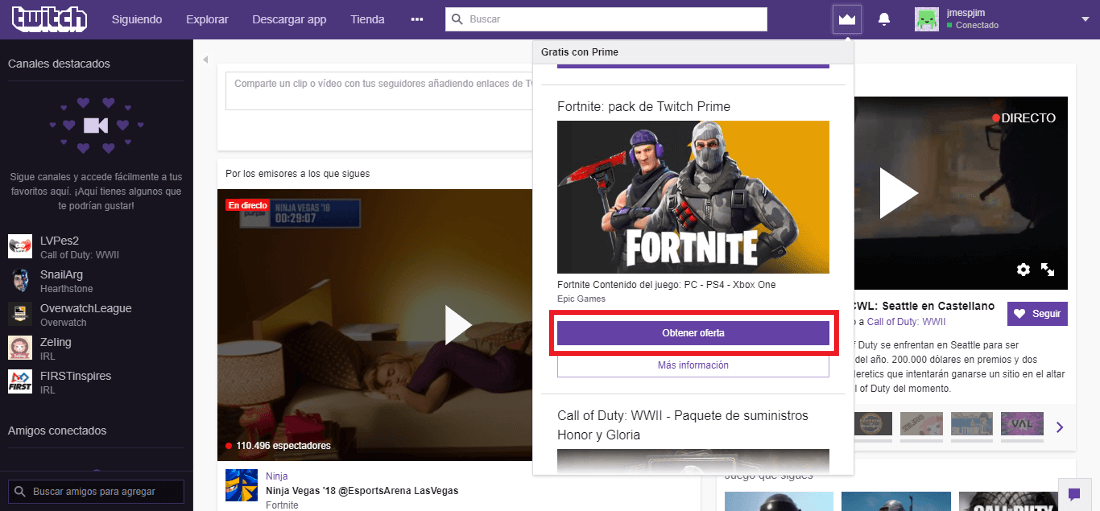Click the Buscar search field
Viewport: 1100px width, 511px height.
tap(606, 20)
